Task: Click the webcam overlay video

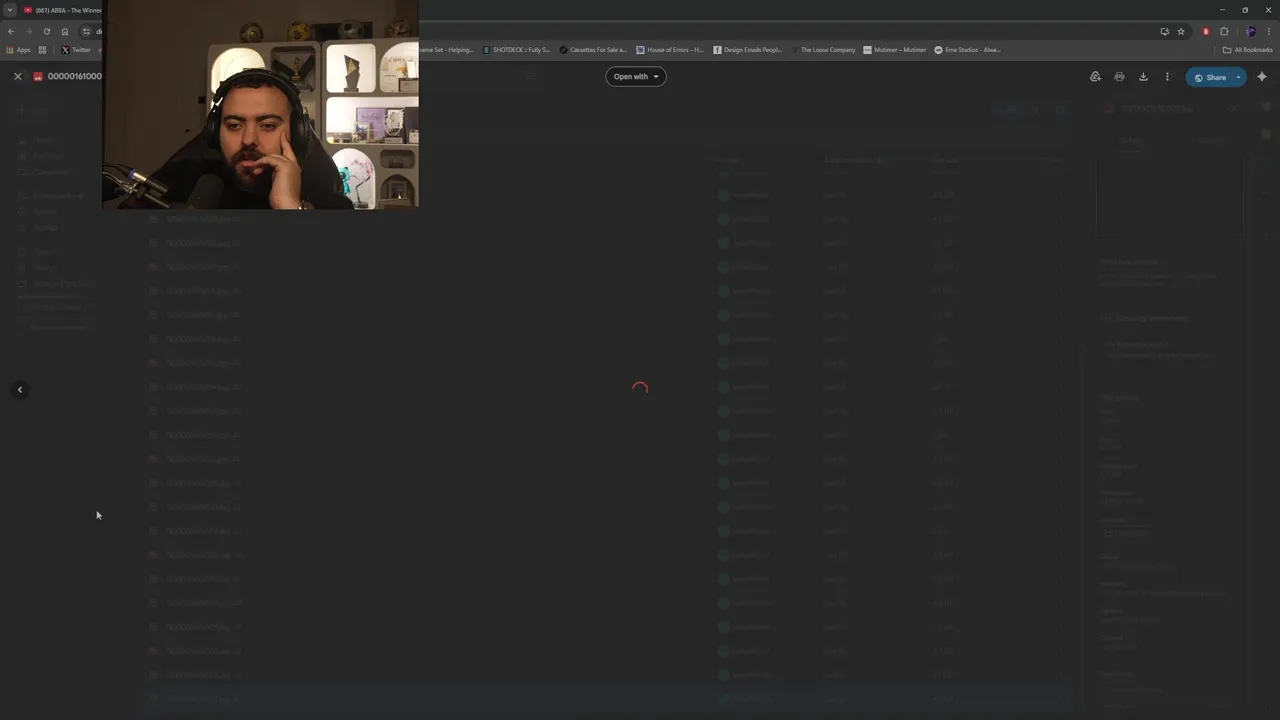Action: [261, 105]
